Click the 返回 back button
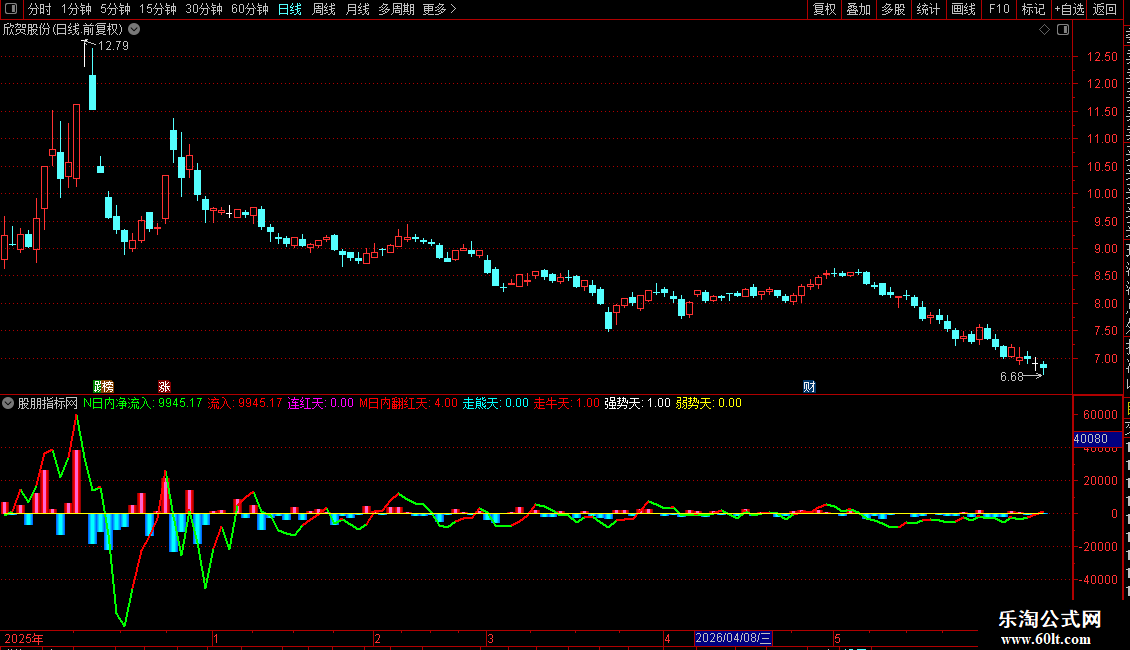Image resolution: width=1130 pixels, height=650 pixels. [x=1104, y=9]
